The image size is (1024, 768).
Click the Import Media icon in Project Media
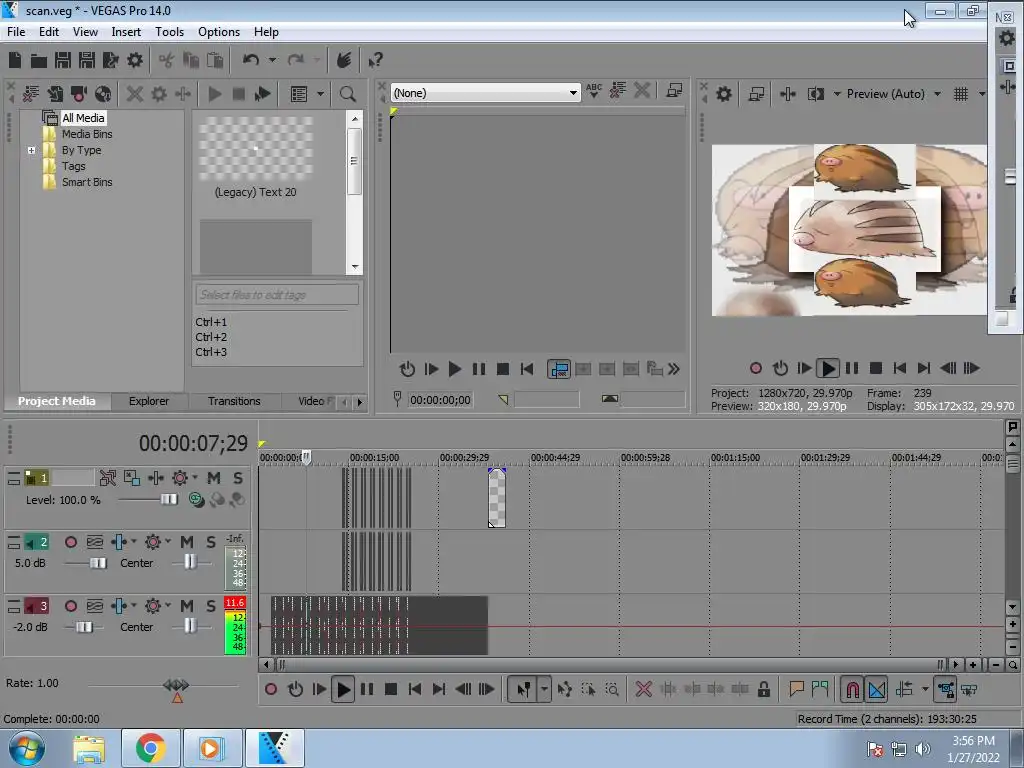31,94
